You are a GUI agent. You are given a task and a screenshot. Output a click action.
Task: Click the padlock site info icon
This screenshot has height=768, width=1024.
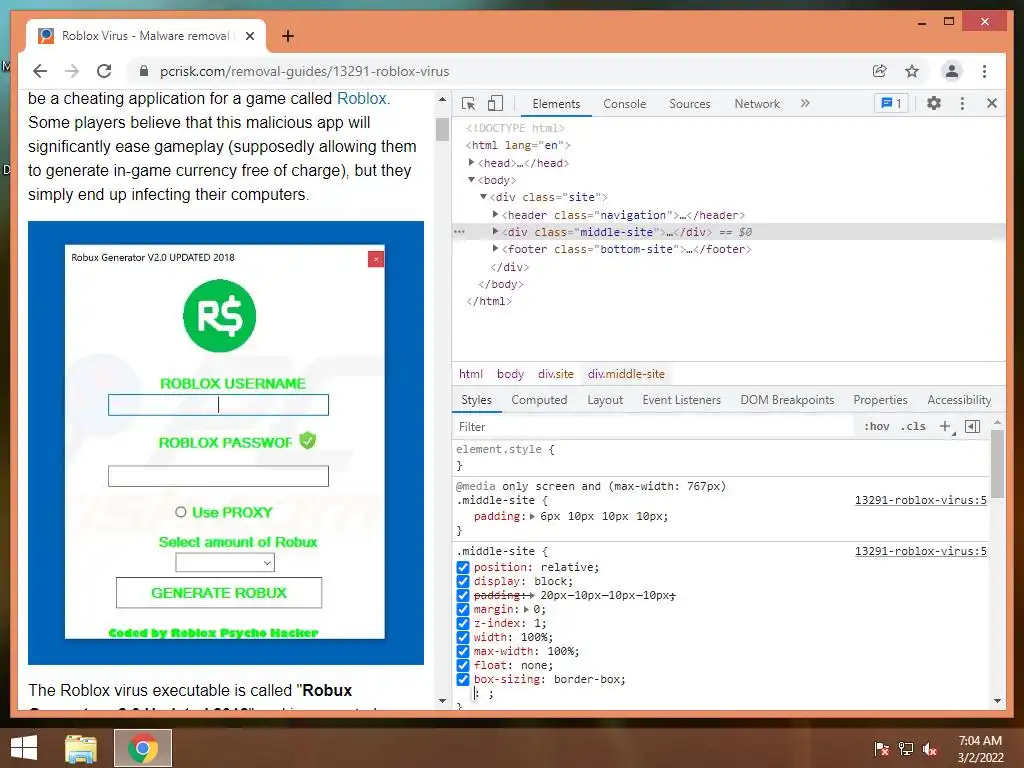(x=144, y=71)
